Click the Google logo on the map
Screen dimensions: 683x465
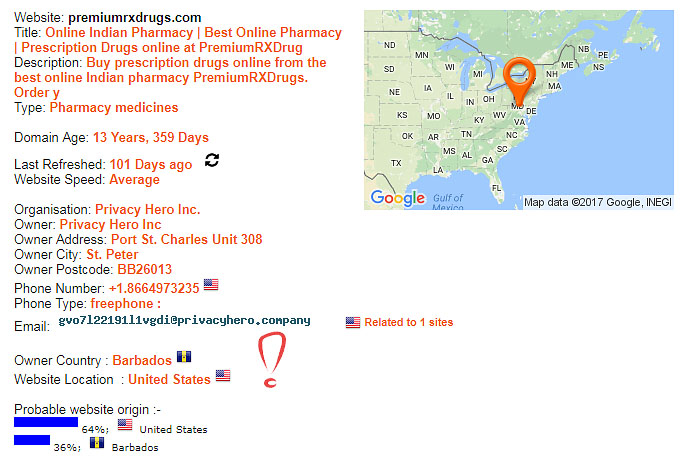(x=398, y=198)
